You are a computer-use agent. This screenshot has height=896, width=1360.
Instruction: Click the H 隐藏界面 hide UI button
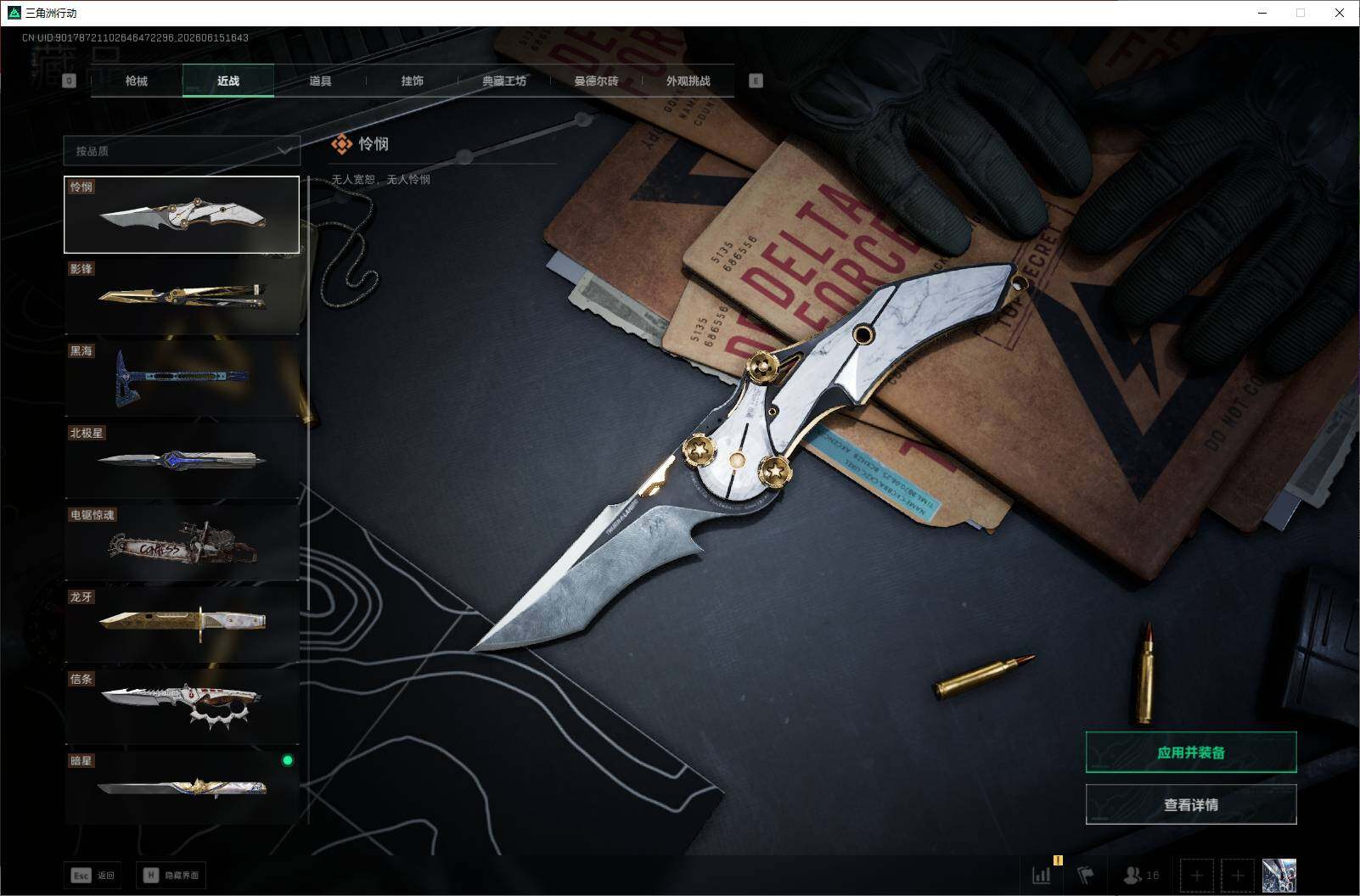171,875
